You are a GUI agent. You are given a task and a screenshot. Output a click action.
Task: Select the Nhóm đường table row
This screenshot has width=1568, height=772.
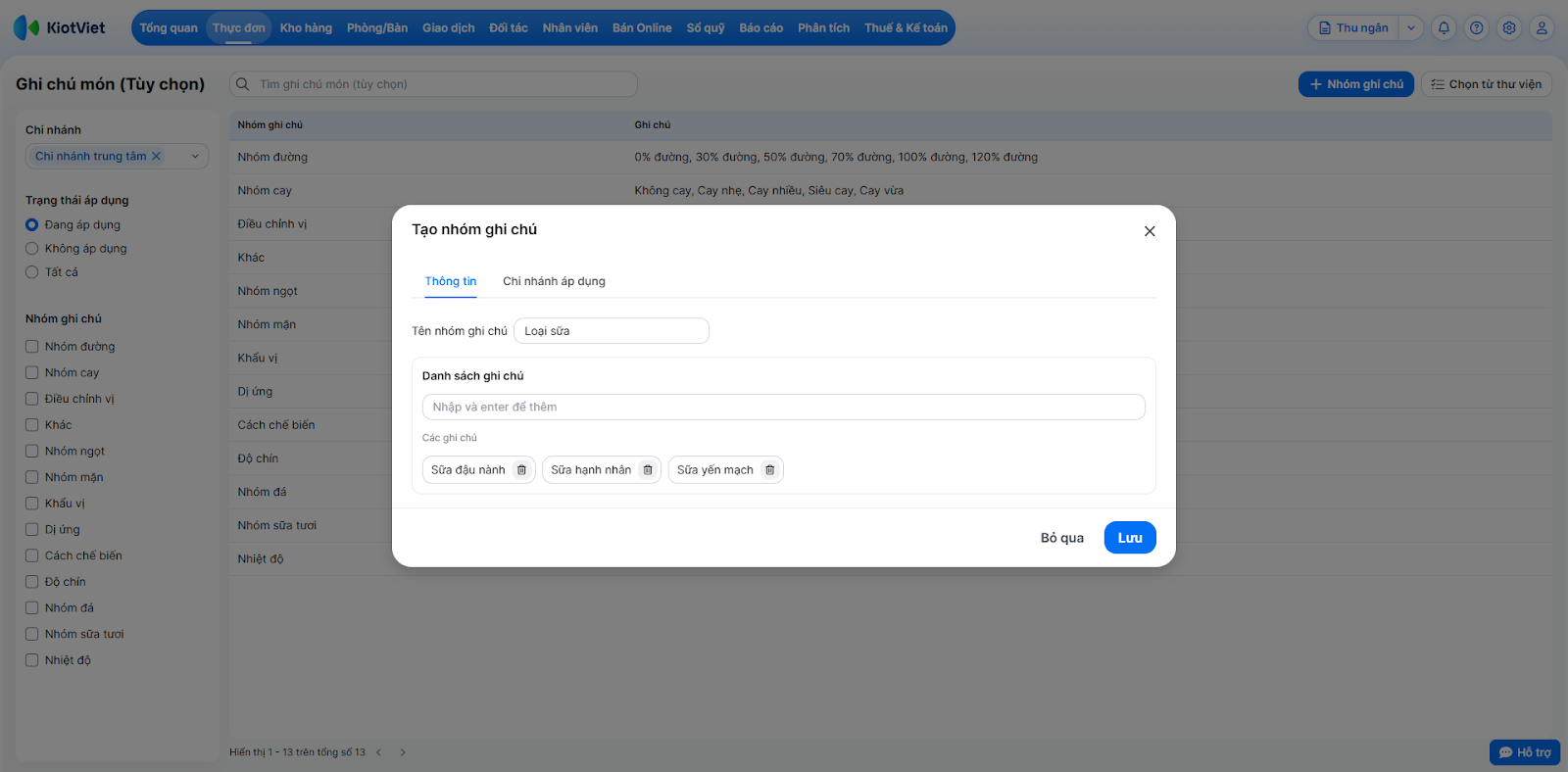[891, 157]
